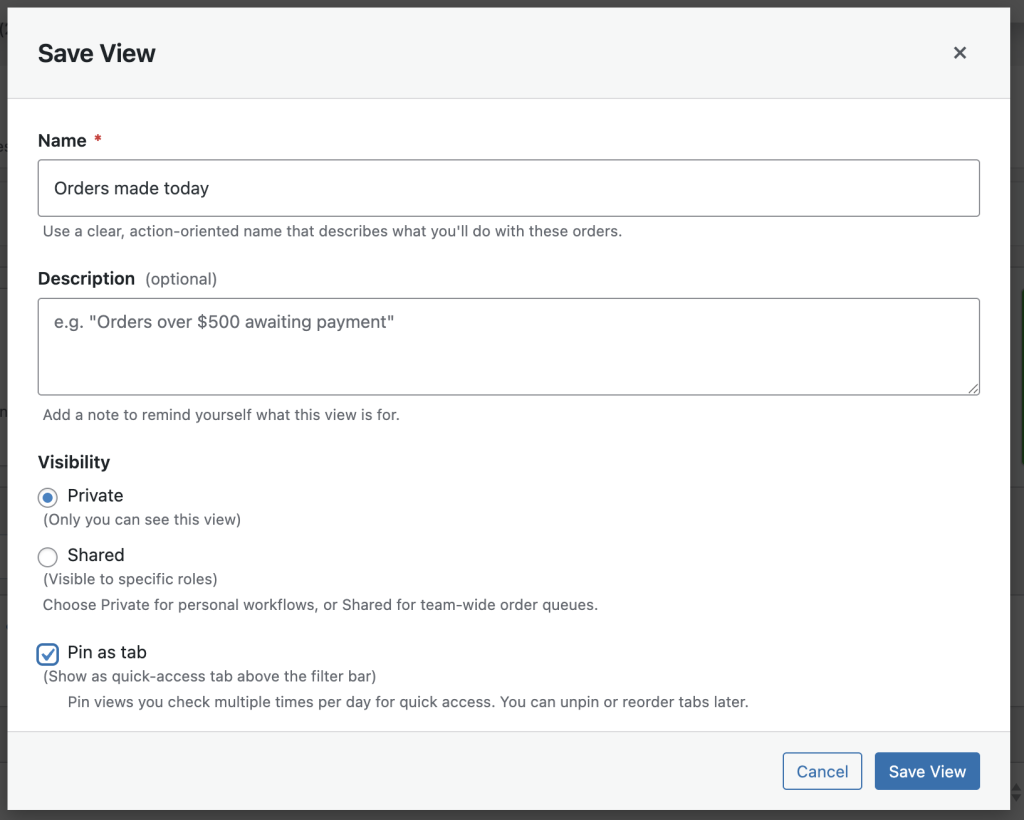
Task: Click the 'Only you can see this view' hint
Action: coord(142,520)
